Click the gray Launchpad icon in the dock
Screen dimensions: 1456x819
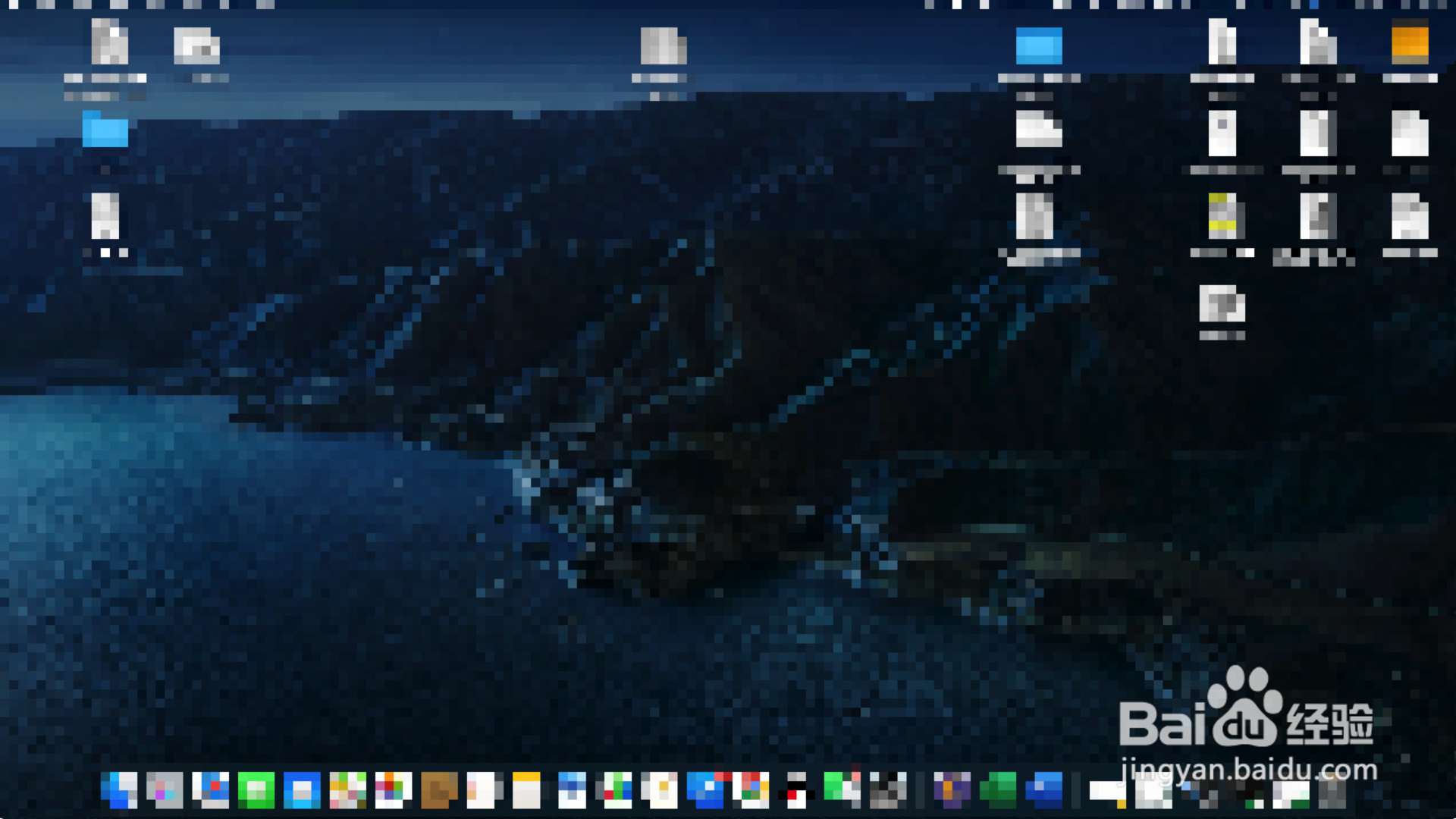point(165,791)
